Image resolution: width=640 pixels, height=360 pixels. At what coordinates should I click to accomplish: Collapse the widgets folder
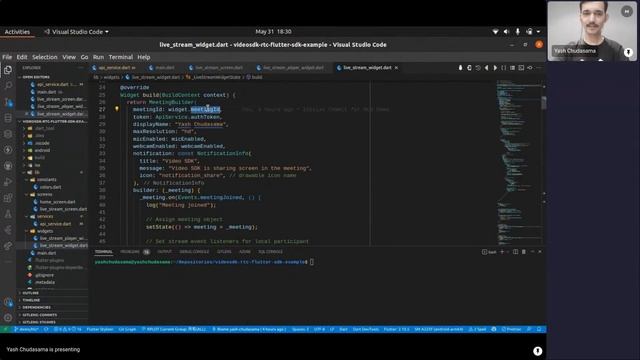45,231
